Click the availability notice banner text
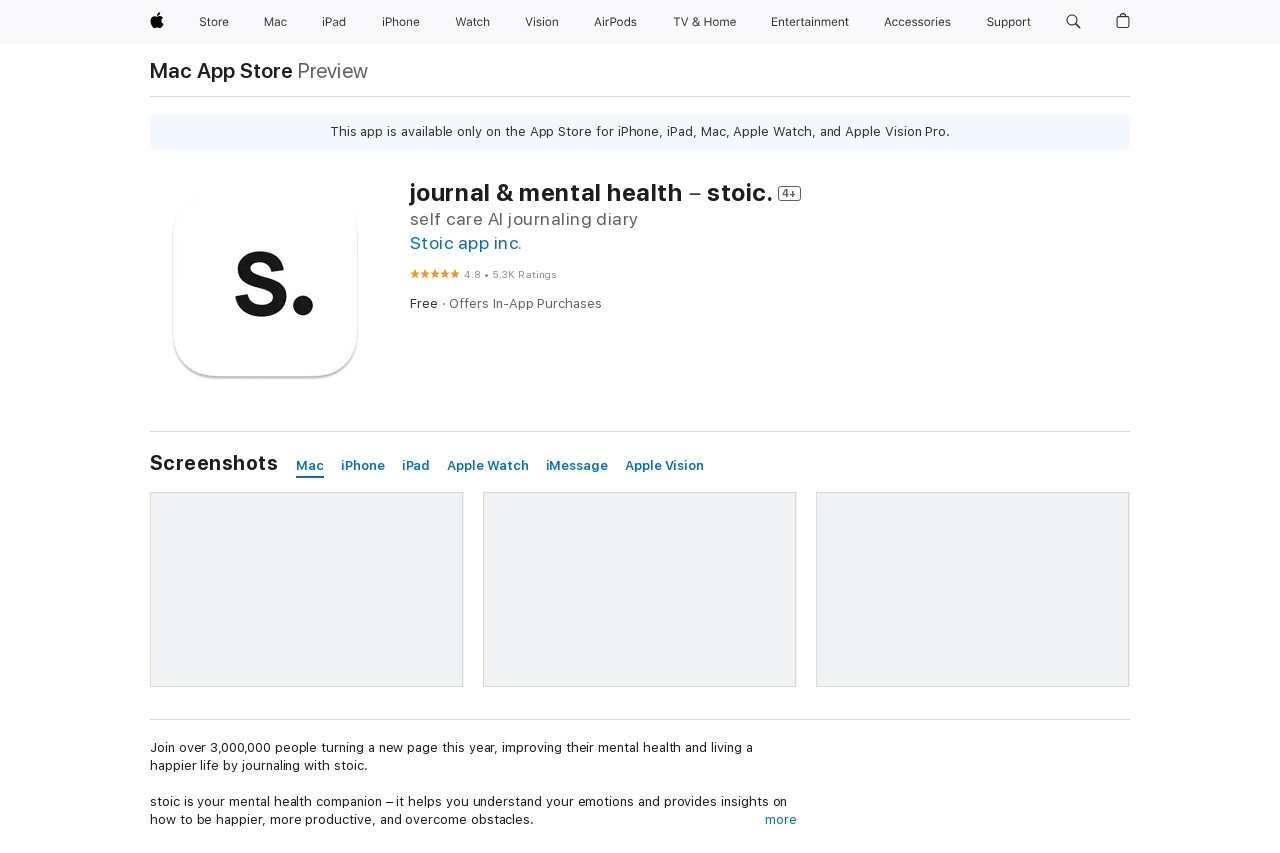Image resolution: width=1280 pixels, height=853 pixels. [640, 132]
